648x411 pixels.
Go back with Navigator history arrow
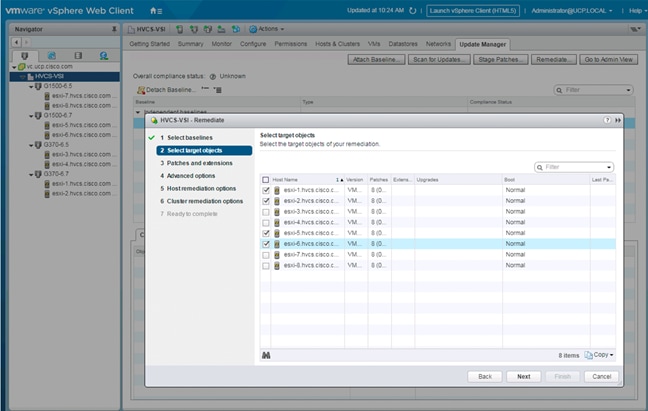coord(16,42)
